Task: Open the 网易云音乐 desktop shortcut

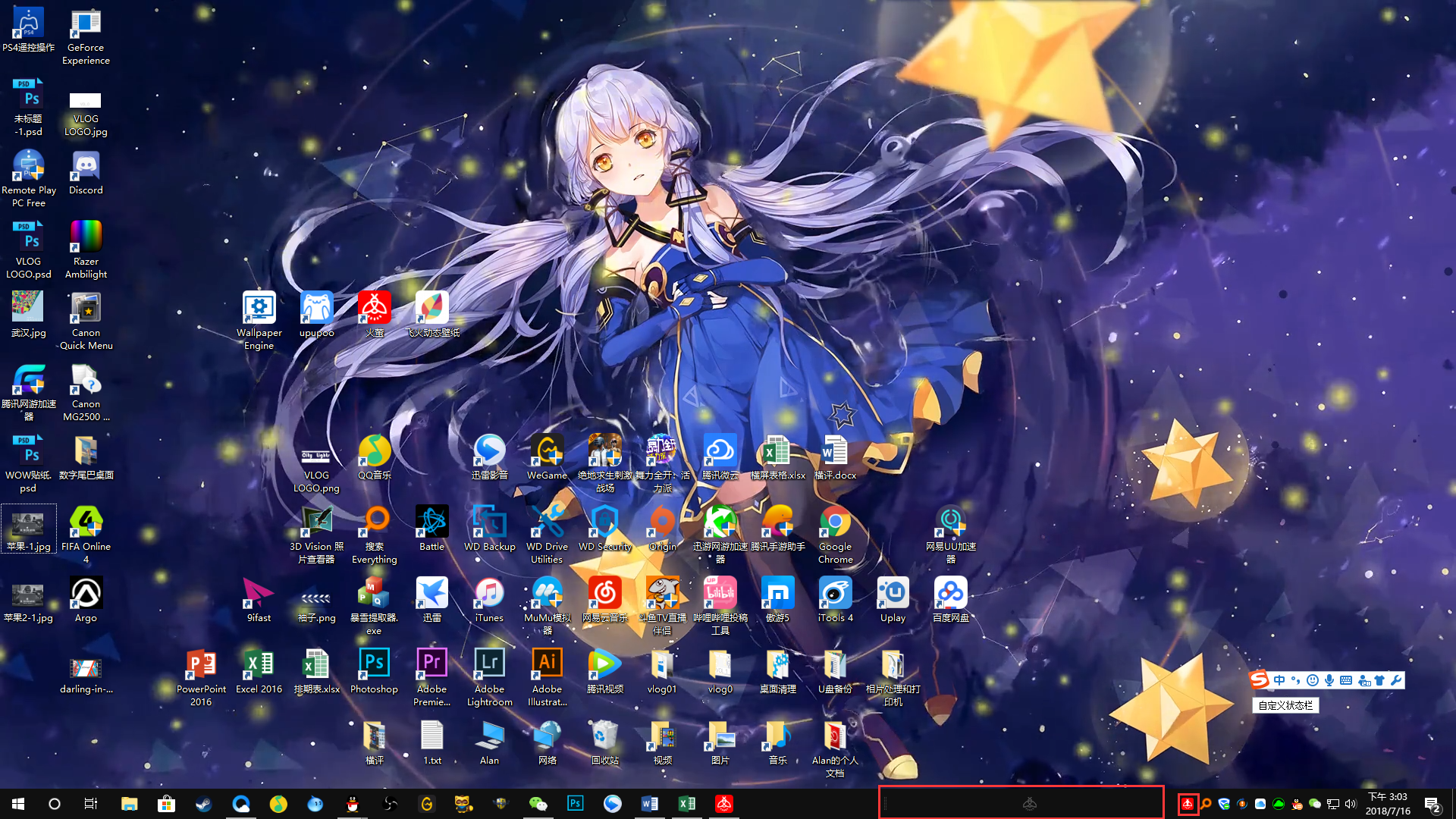Action: point(604,600)
